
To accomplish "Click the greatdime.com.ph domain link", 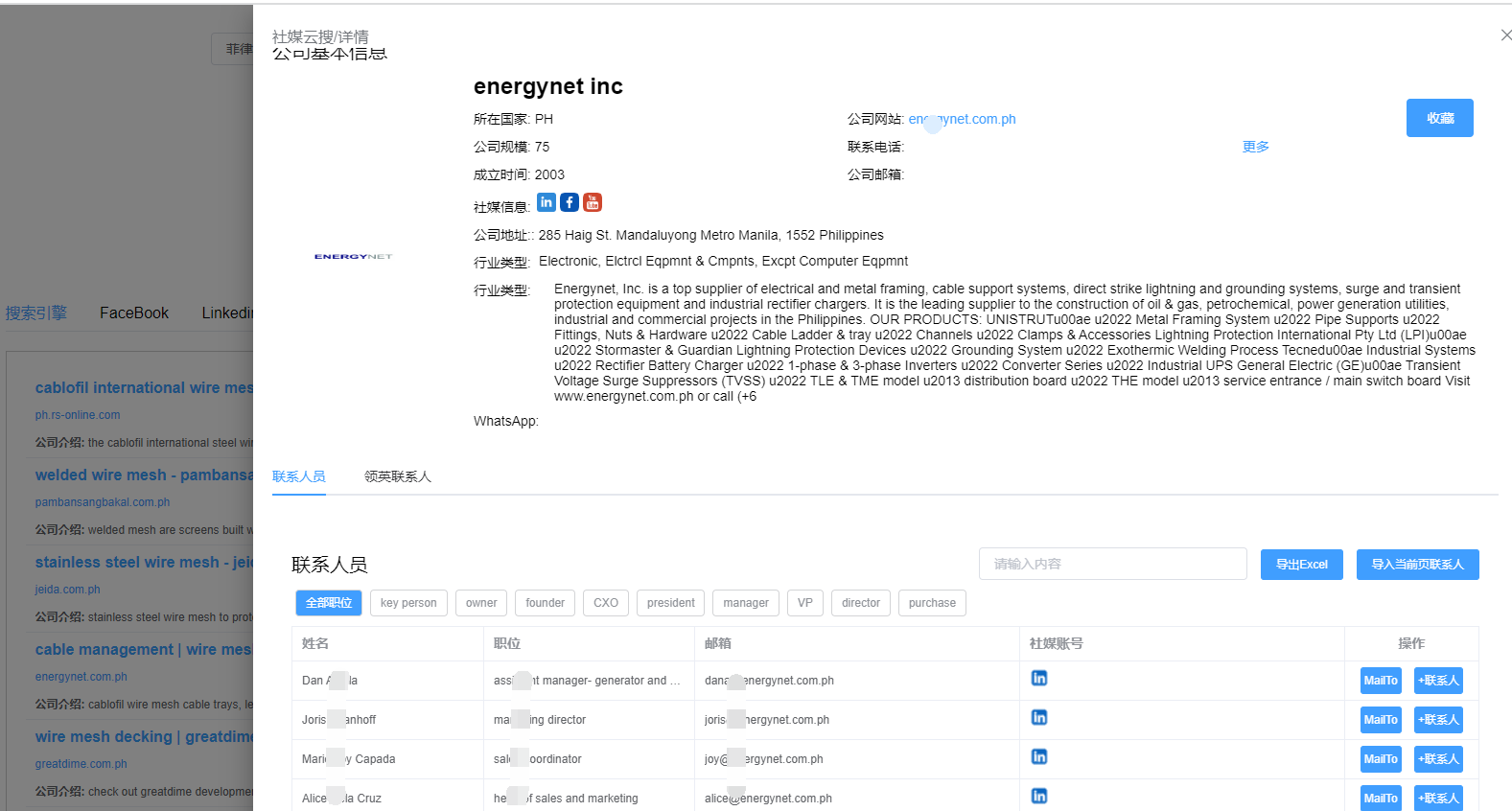I will tap(81, 764).
